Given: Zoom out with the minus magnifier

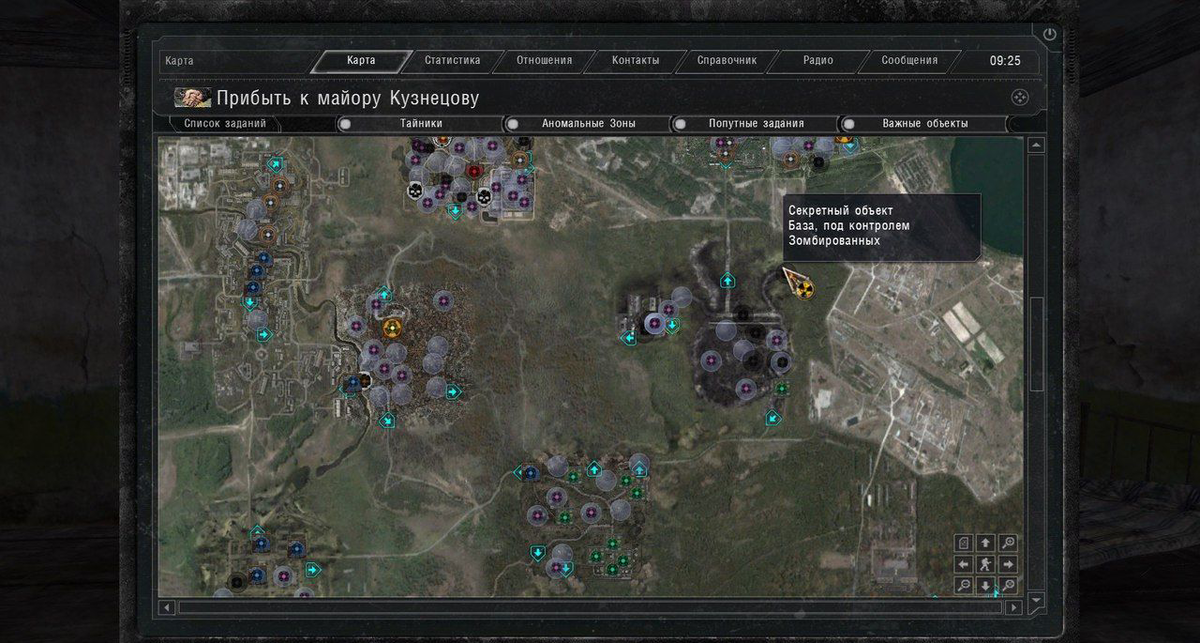Looking at the screenshot, I should pos(964,585).
